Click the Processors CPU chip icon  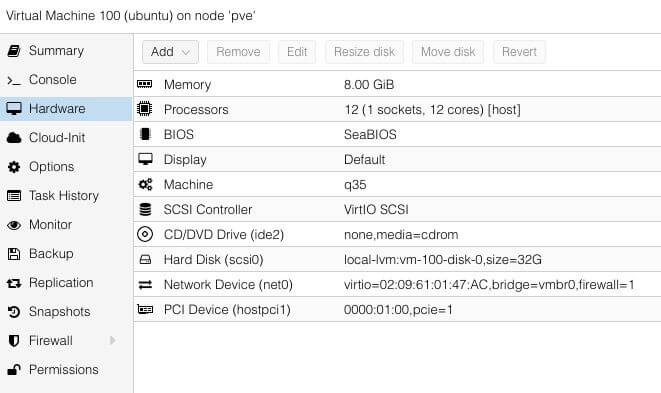pyautogui.click(x=145, y=109)
